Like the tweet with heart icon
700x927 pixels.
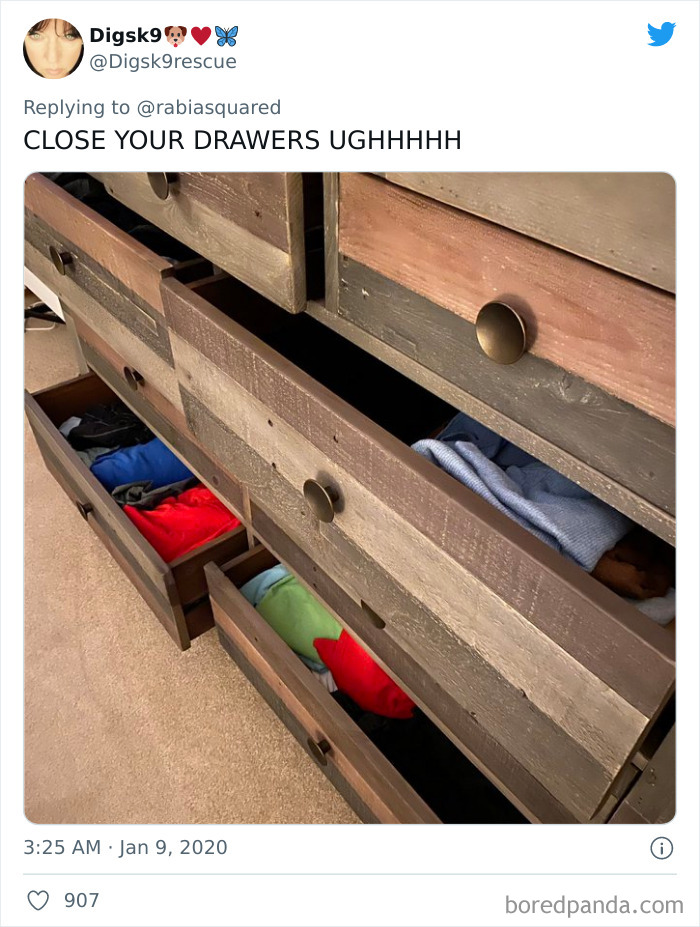coord(38,900)
